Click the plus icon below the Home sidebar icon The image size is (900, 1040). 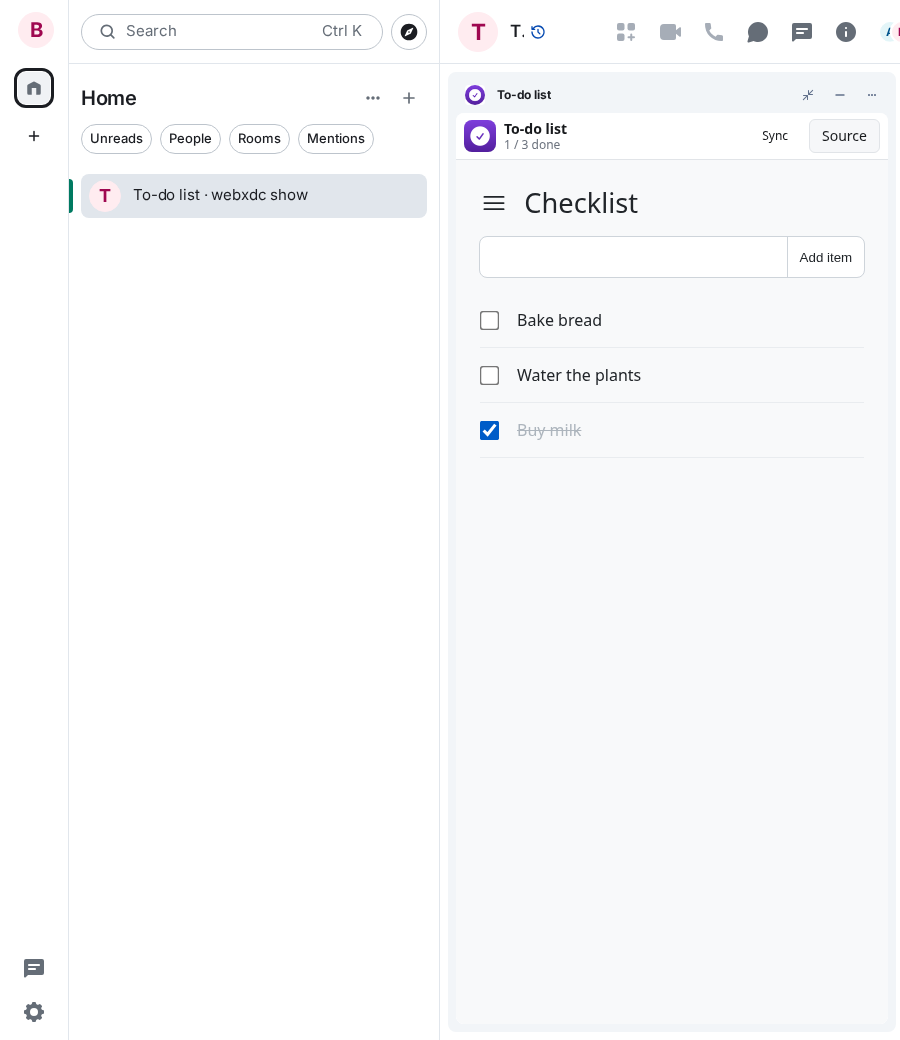pos(34,136)
